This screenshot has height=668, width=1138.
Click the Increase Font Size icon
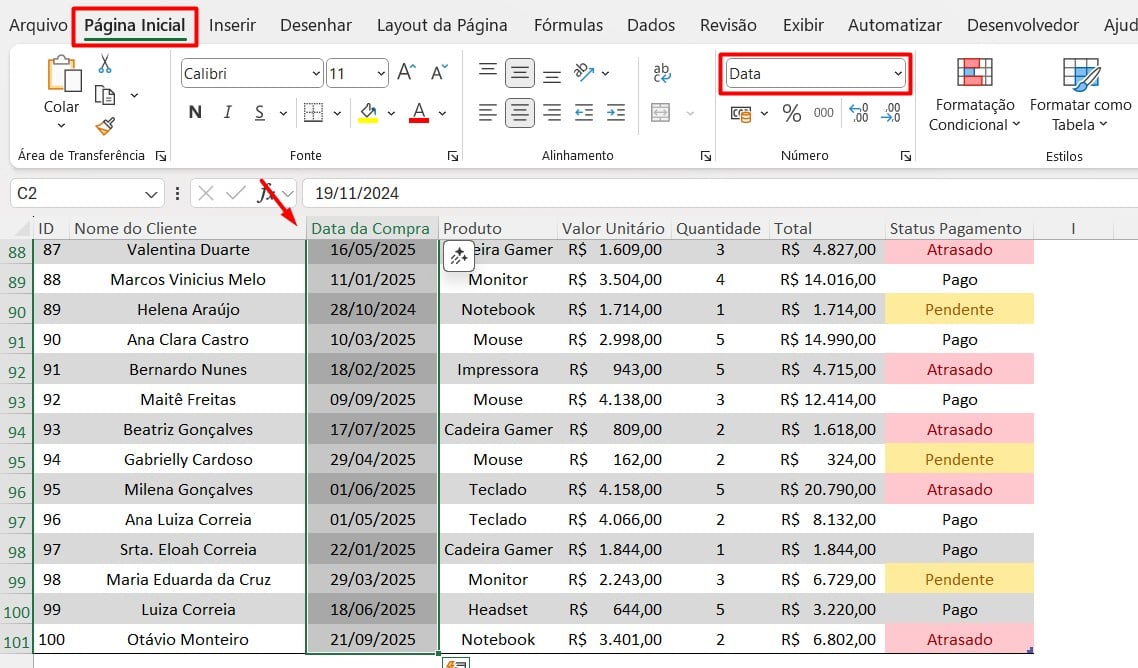click(406, 73)
